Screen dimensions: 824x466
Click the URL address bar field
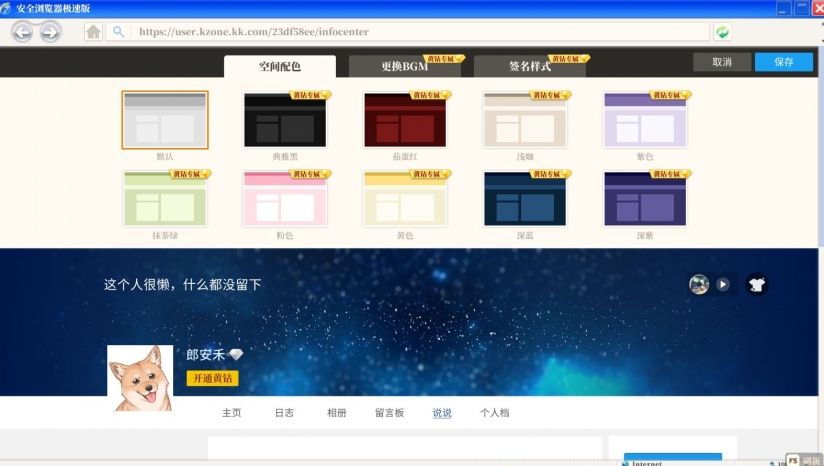tap(420, 32)
